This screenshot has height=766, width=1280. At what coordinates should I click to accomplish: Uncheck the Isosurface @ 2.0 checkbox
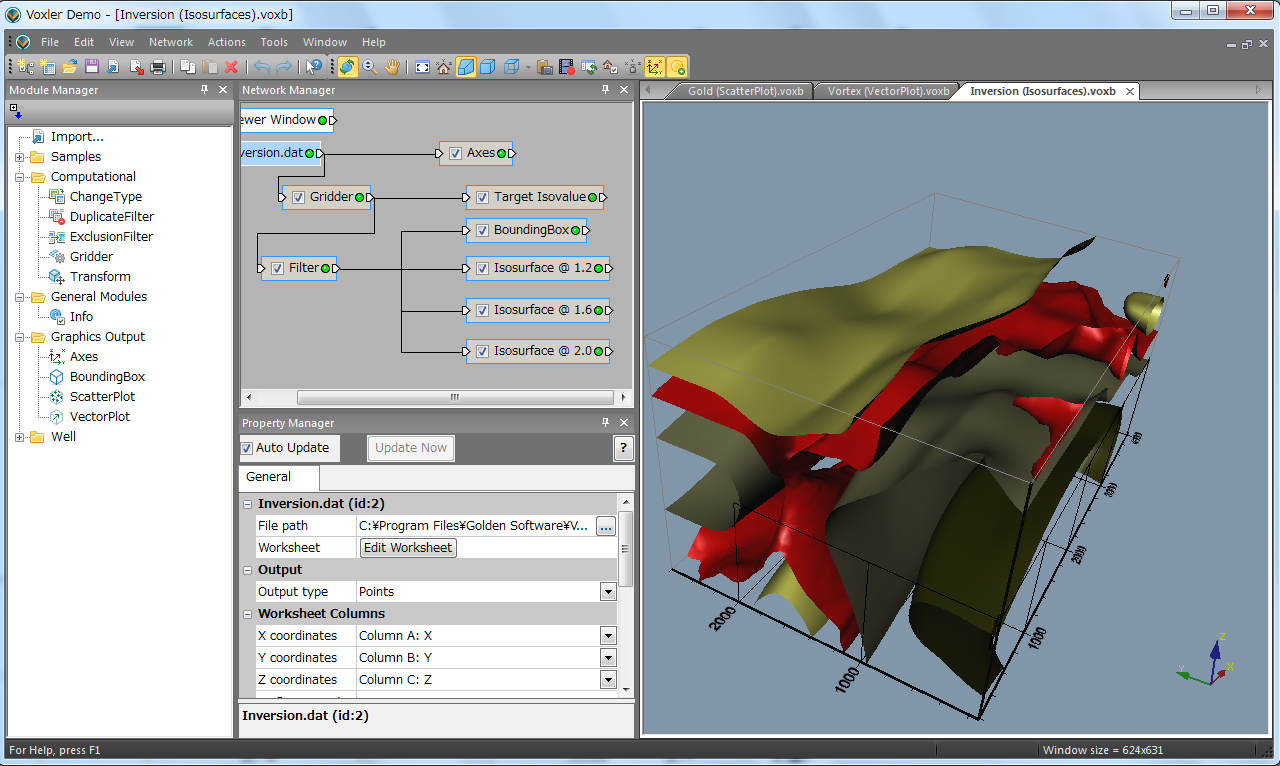tap(483, 351)
